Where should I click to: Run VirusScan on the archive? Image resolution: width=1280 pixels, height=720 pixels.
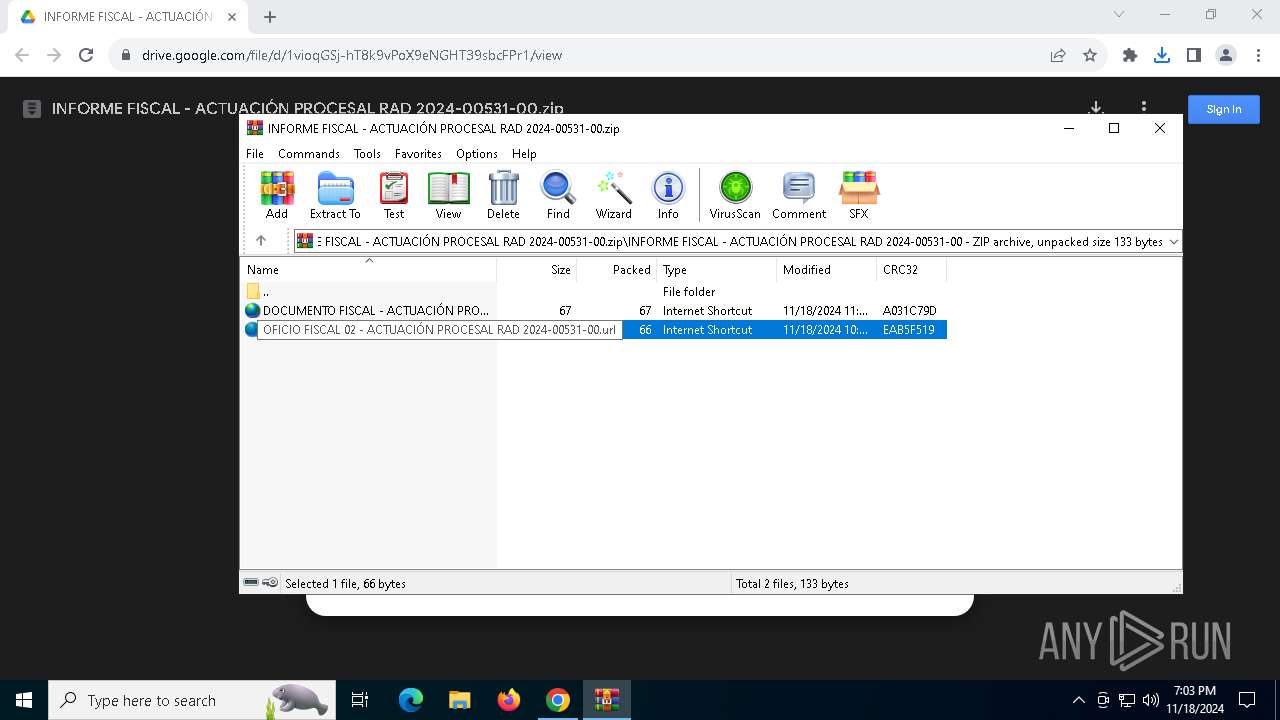point(735,195)
